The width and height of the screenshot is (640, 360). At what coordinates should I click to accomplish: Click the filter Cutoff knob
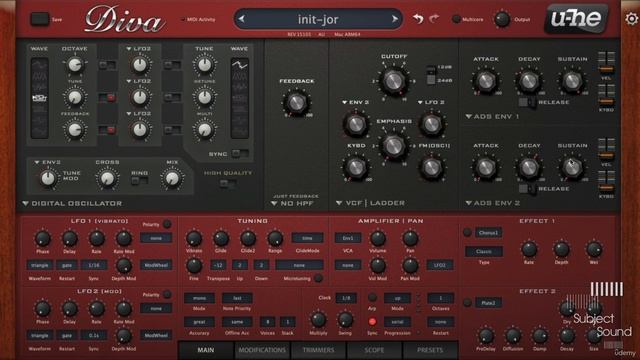(x=393, y=80)
